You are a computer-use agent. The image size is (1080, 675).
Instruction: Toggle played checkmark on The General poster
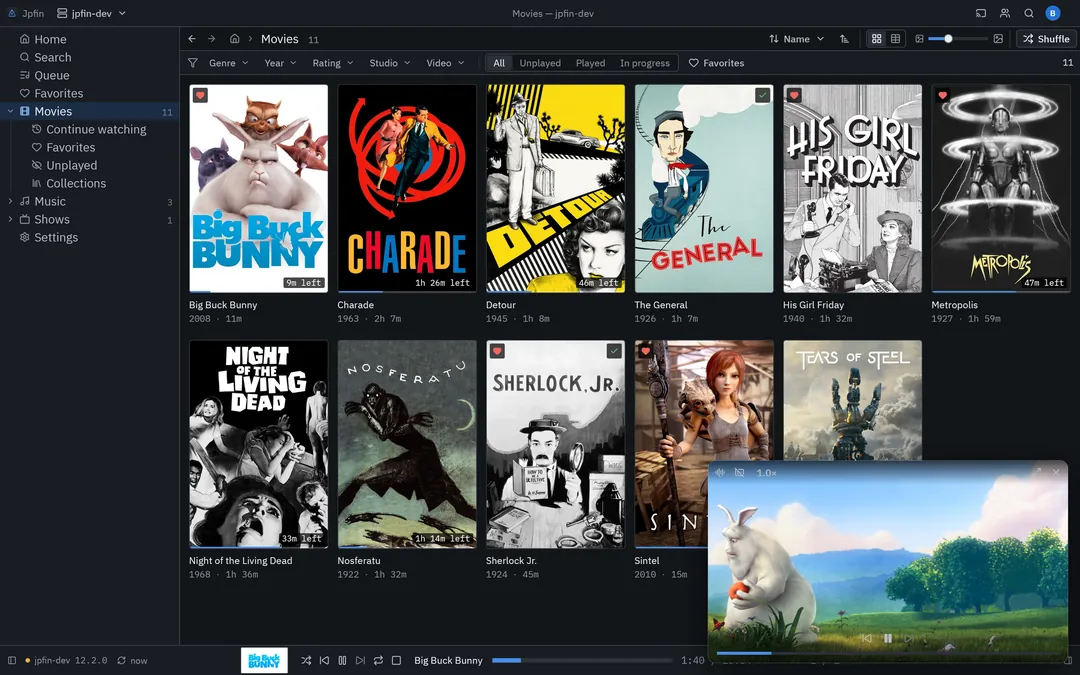click(762, 95)
